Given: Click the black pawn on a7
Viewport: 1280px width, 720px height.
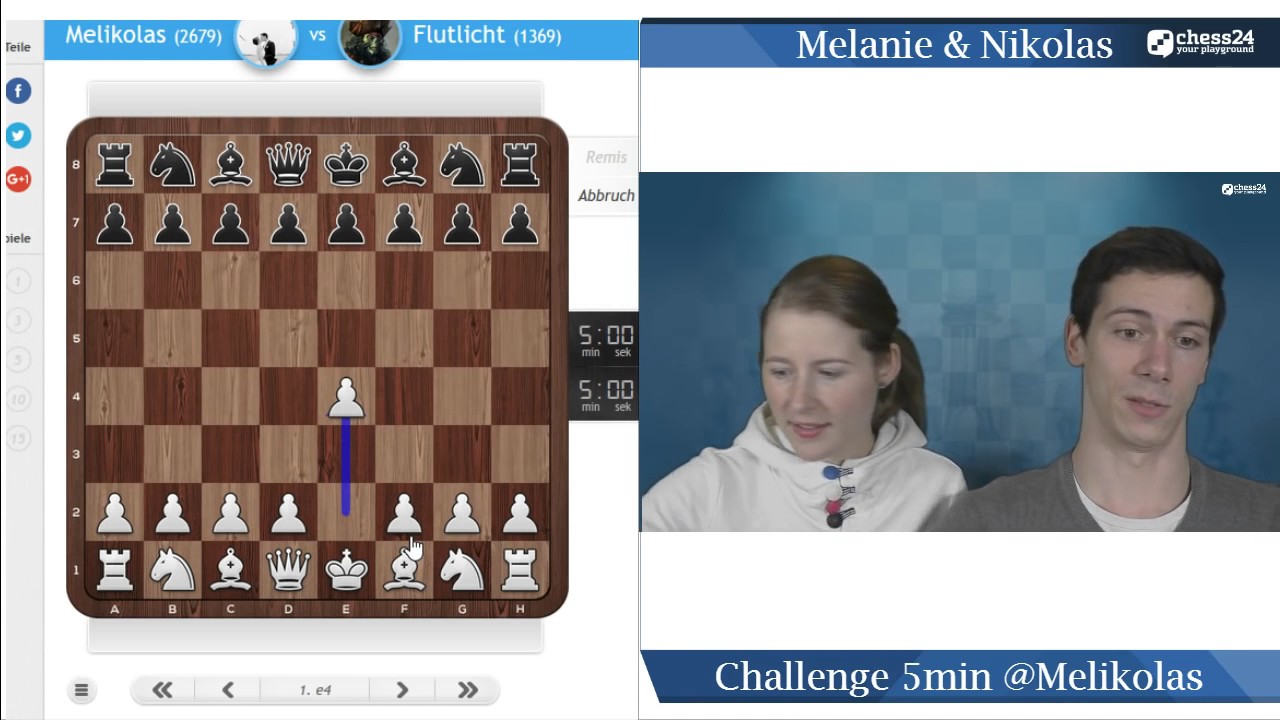Looking at the screenshot, I should (x=114, y=223).
